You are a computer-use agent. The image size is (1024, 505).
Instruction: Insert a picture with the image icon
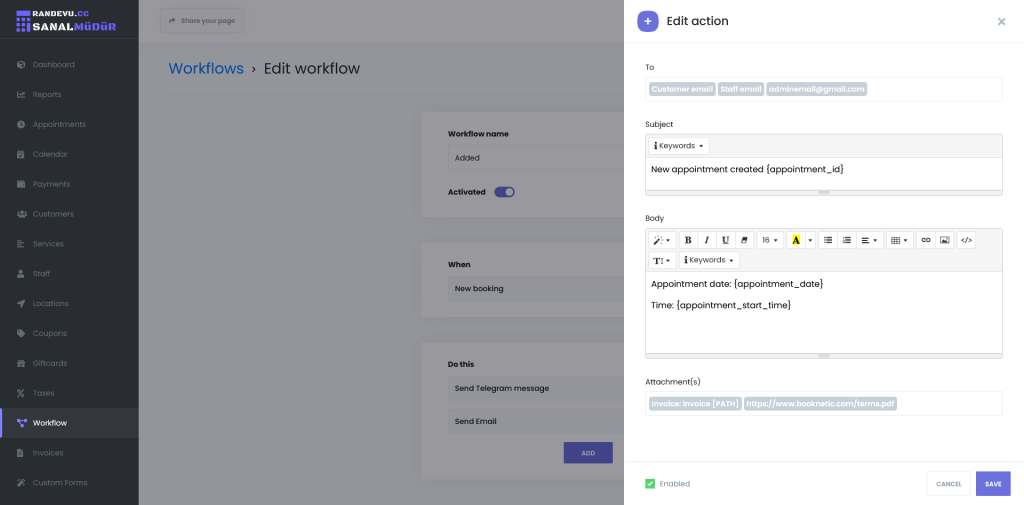(x=945, y=240)
